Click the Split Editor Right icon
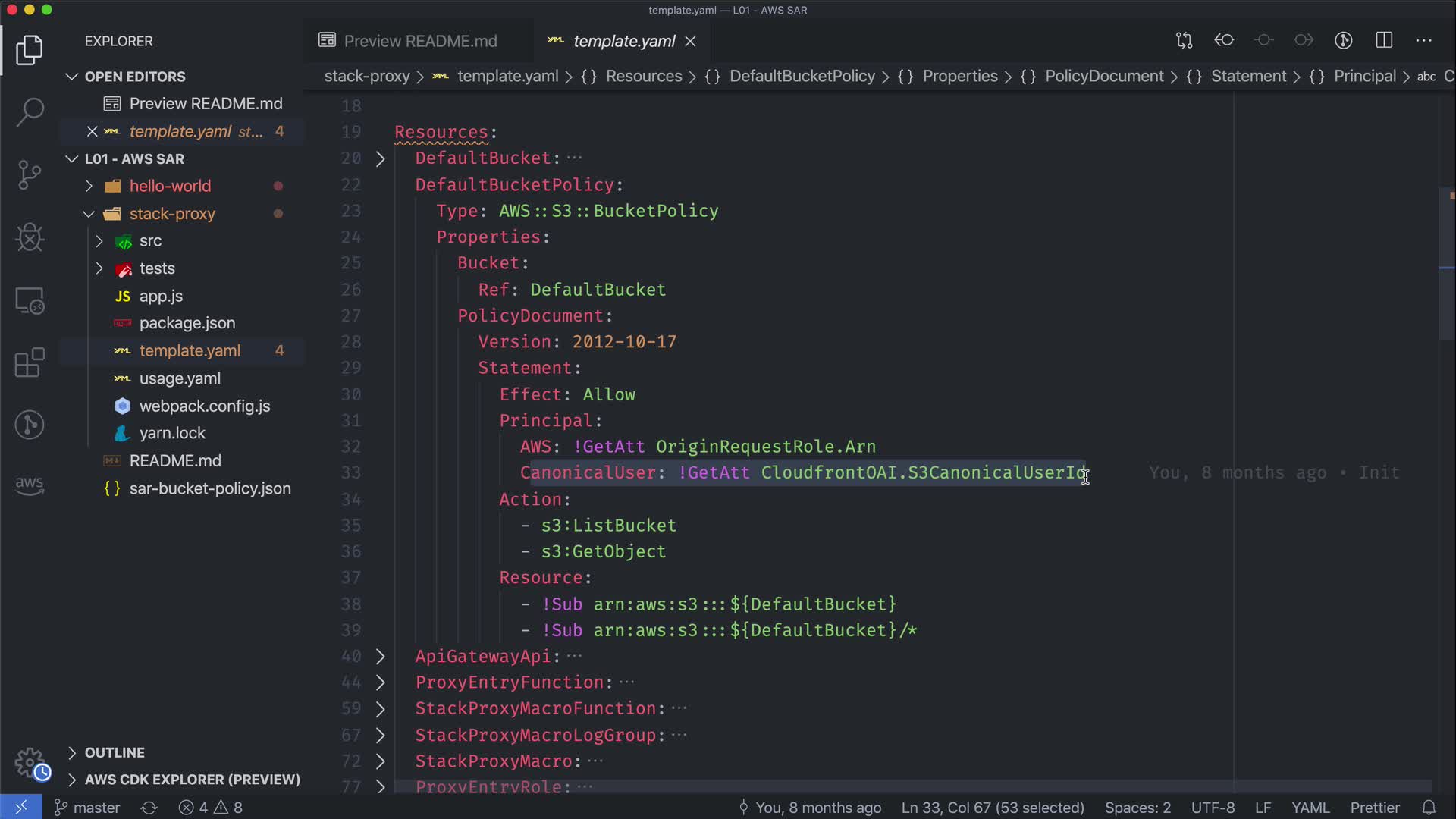 (1384, 40)
